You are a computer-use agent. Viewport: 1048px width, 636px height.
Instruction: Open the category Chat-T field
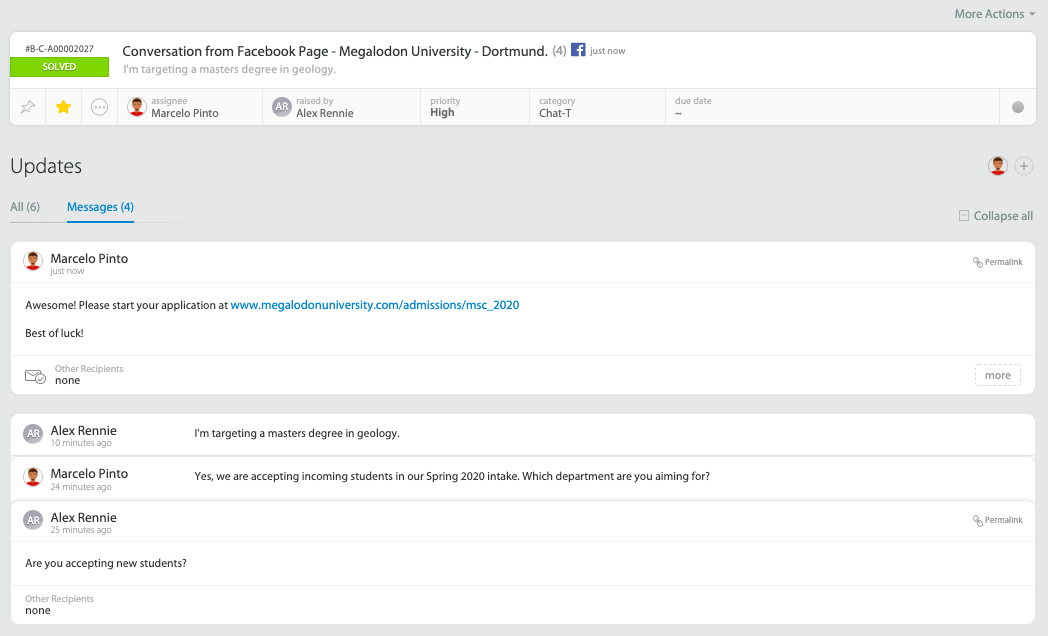(x=598, y=107)
